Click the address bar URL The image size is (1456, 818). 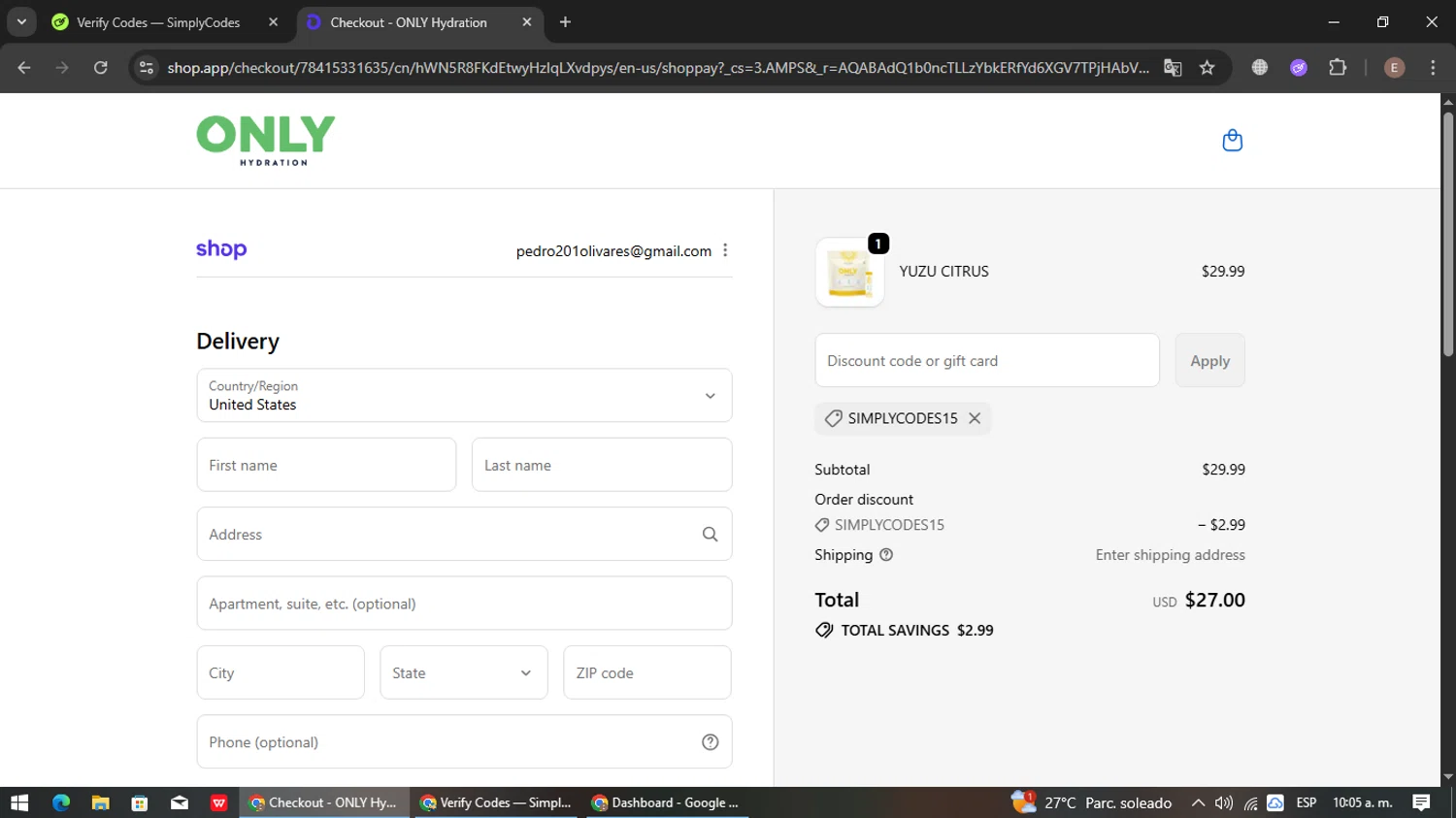click(x=657, y=67)
